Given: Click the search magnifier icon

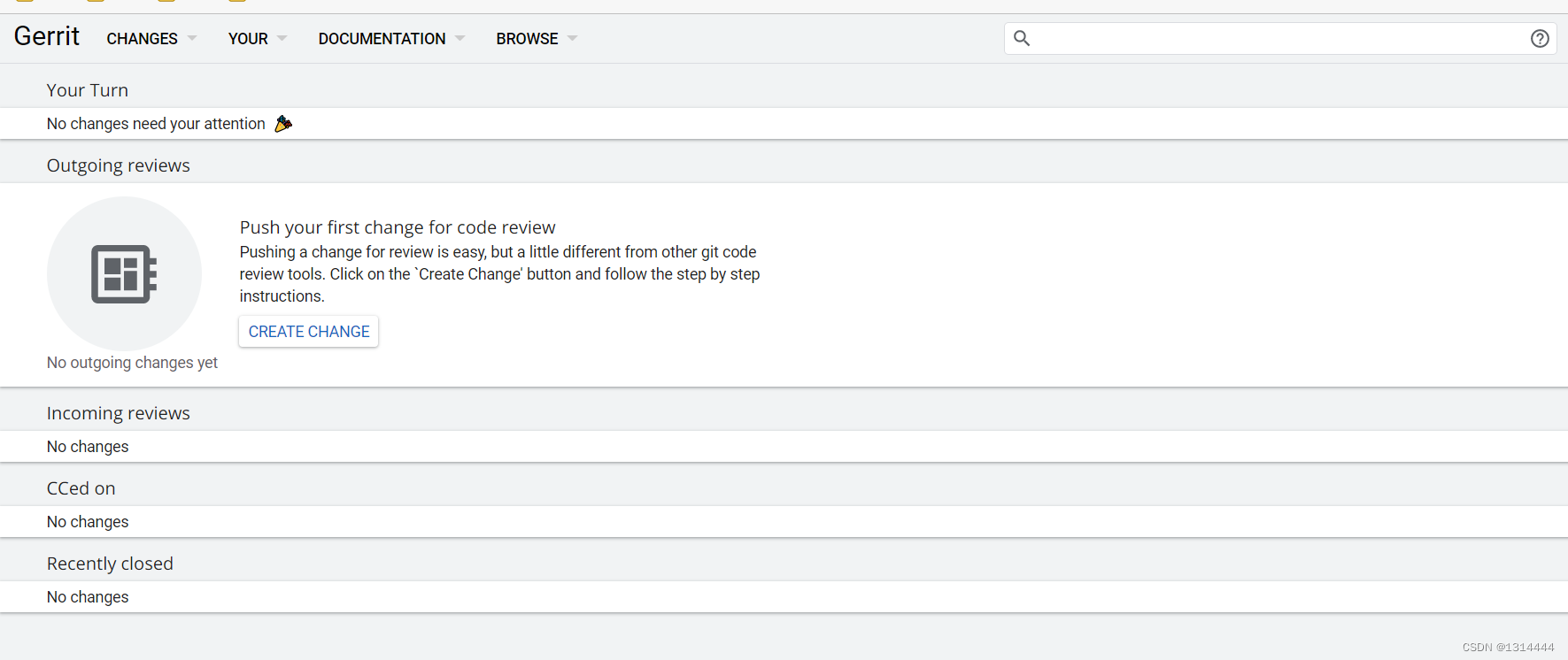Looking at the screenshot, I should (x=1022, y=38).
